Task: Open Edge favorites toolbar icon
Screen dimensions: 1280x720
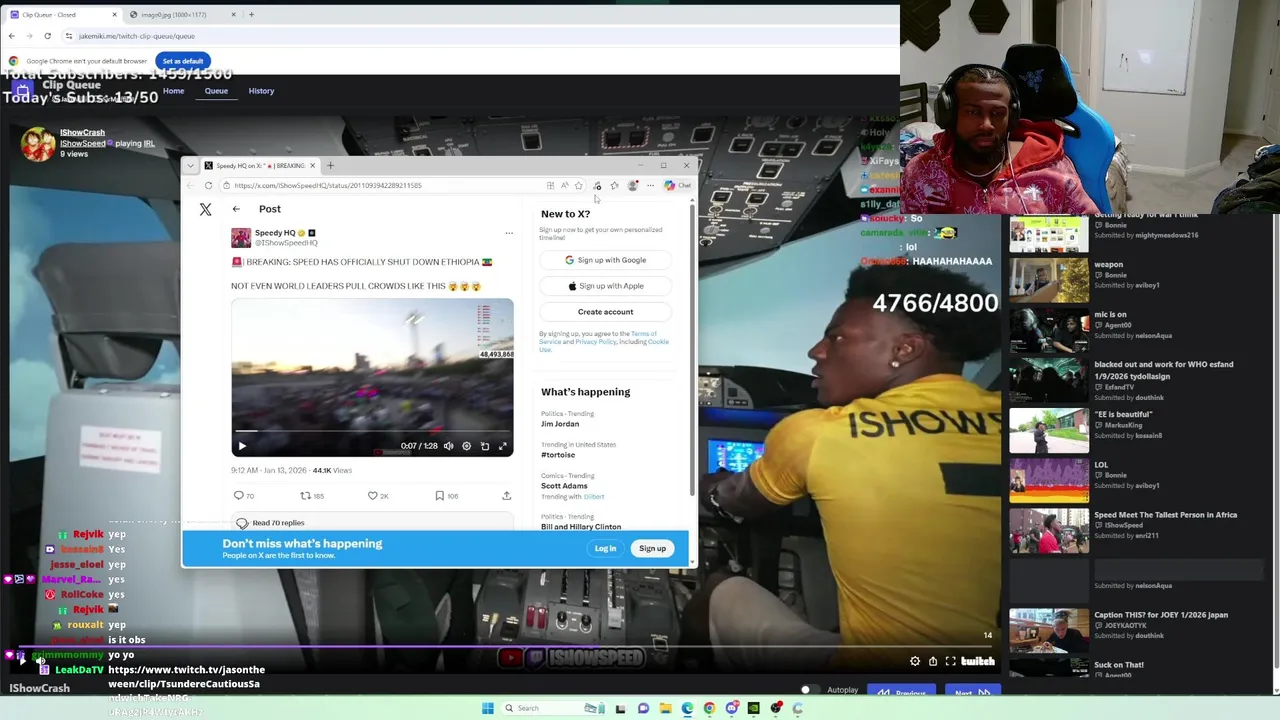Action: click(614, 185)
